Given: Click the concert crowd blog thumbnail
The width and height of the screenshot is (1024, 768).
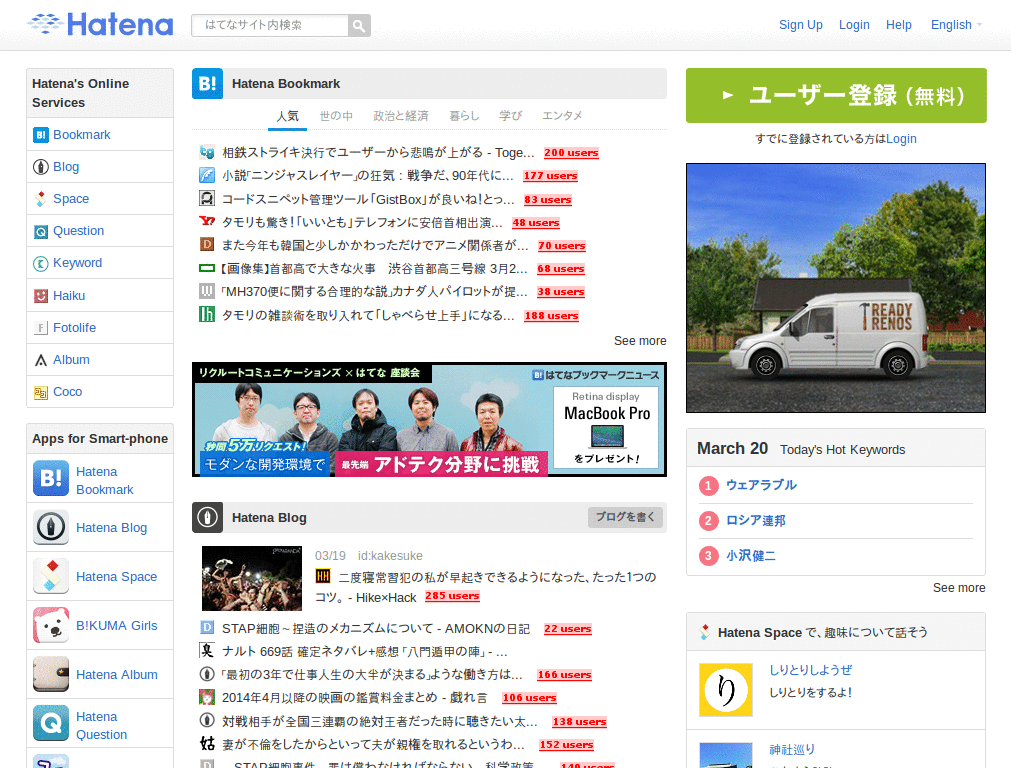Looking at the screenshot, I should click(x=252, y=579).
